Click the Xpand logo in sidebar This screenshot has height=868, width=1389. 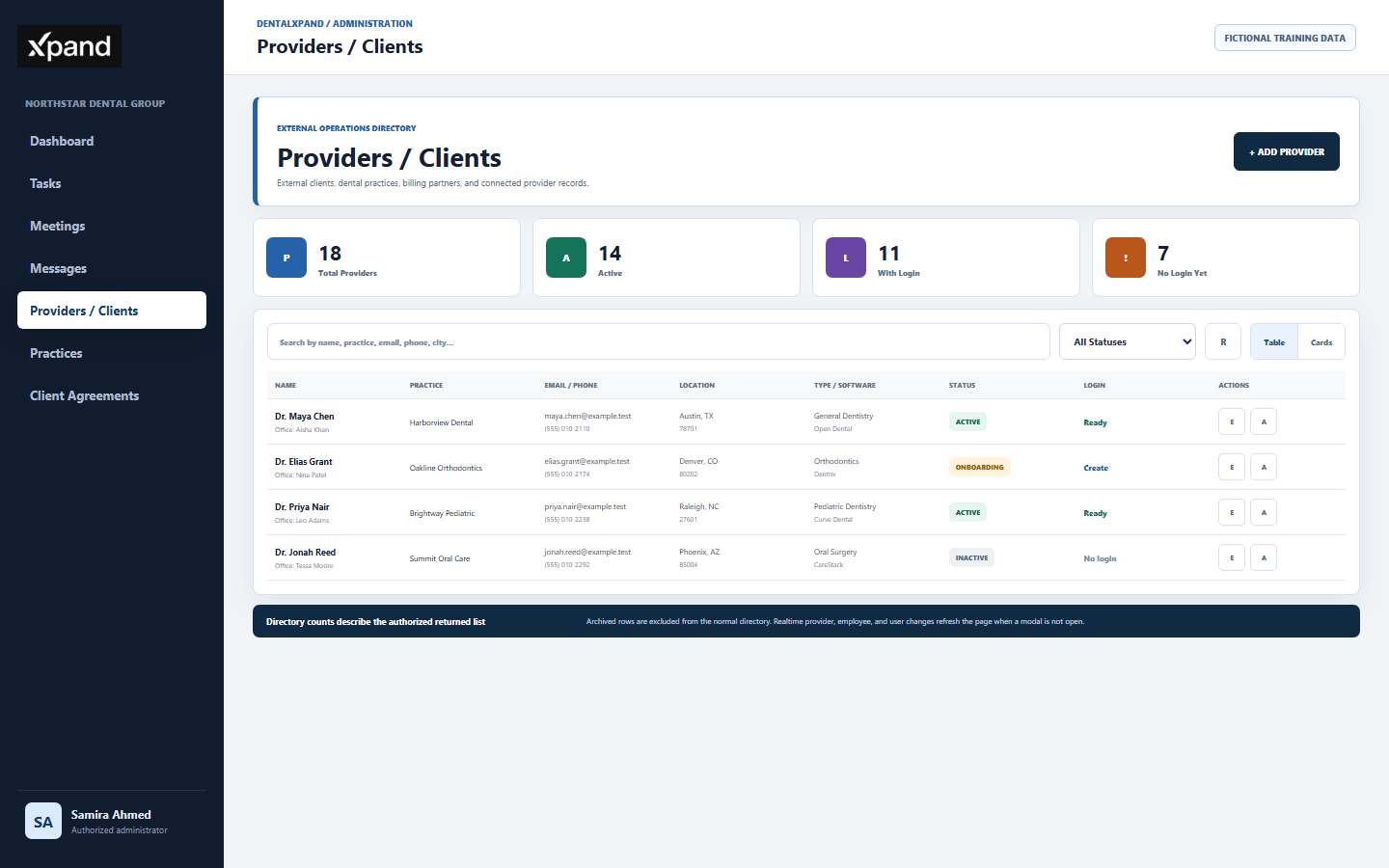69,46
